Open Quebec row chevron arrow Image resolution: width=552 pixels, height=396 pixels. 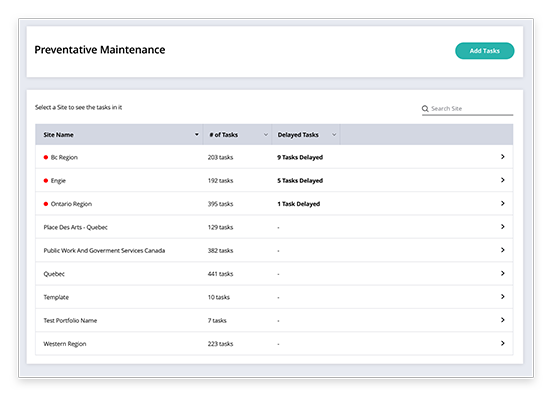point(503,273)
